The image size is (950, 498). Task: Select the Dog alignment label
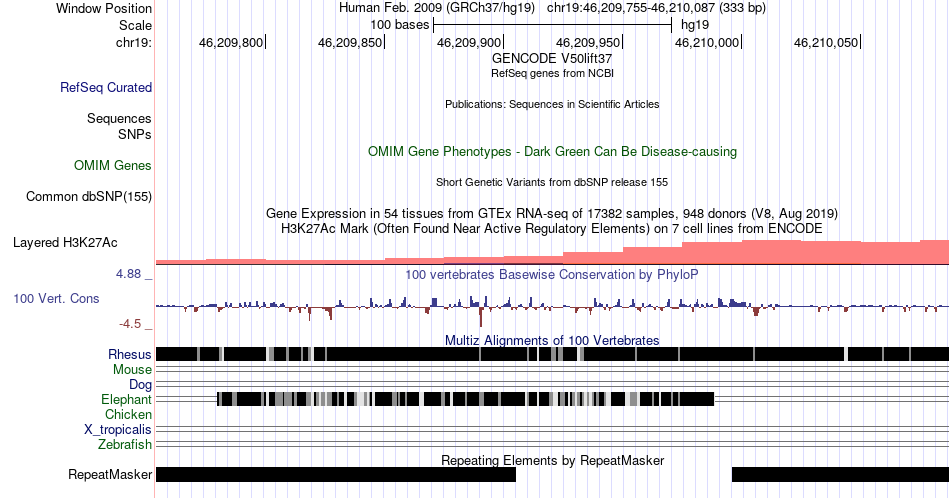140,385
